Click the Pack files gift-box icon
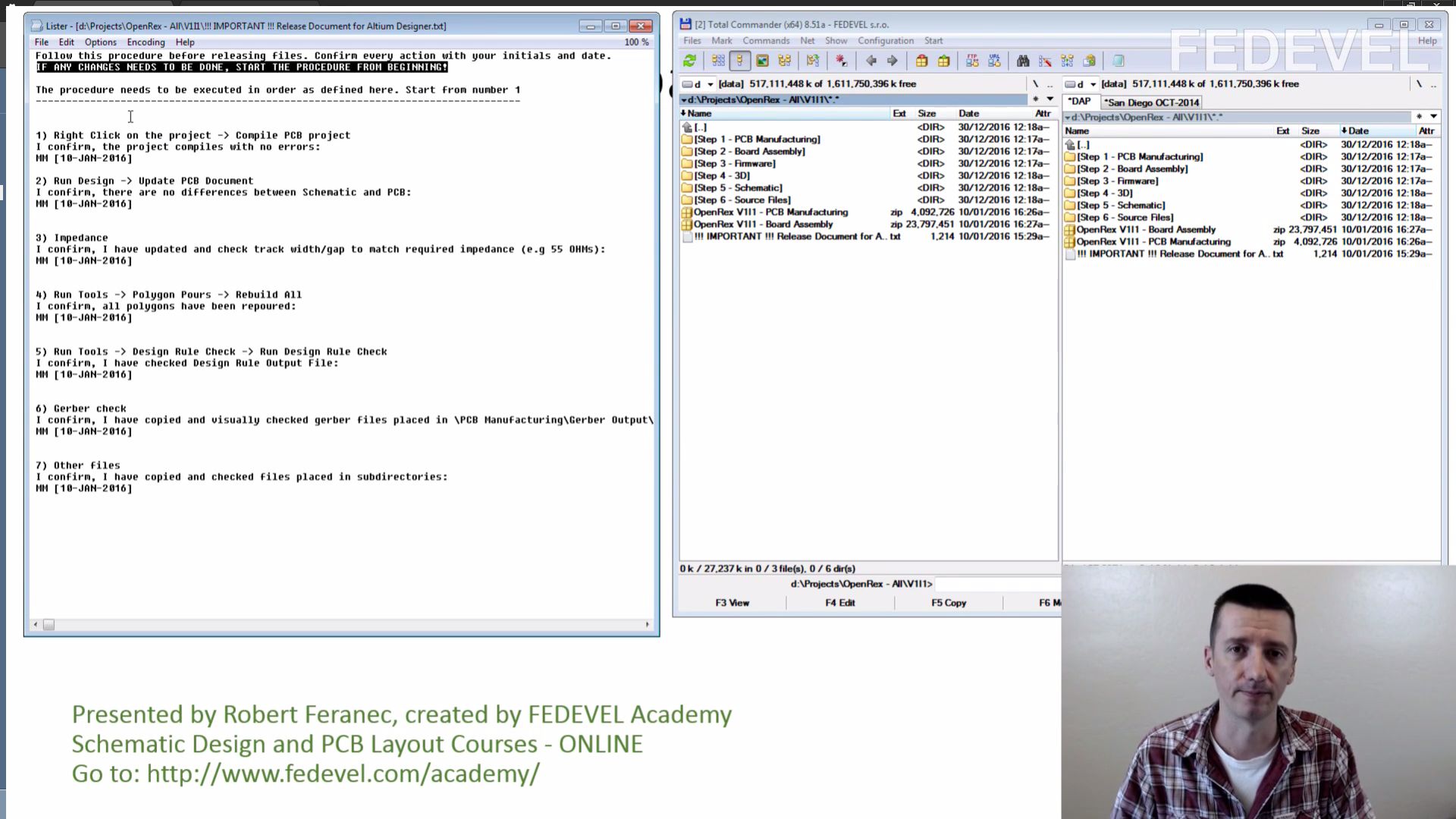 pos(921,61)
